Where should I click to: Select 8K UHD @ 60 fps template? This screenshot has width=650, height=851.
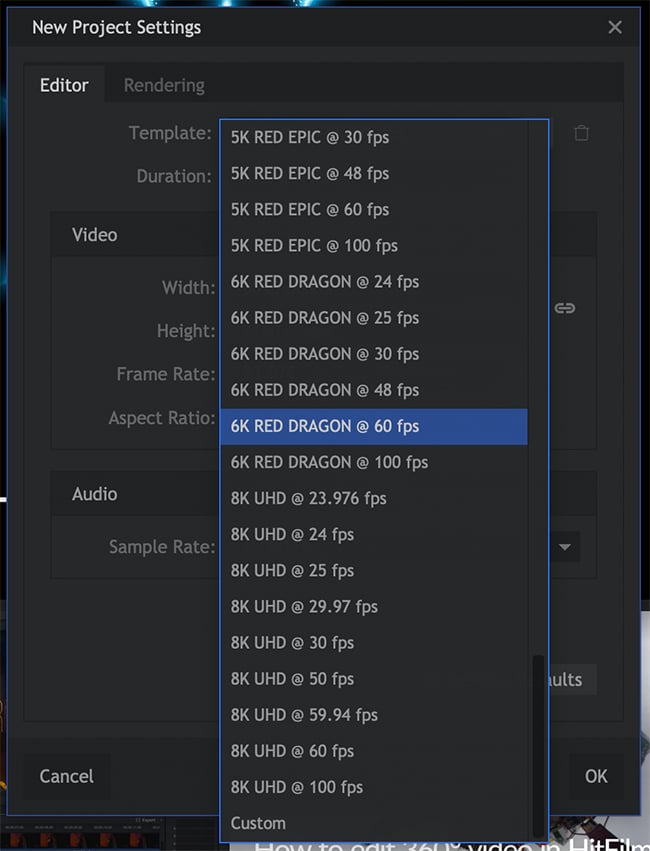(x=374, y=751)
